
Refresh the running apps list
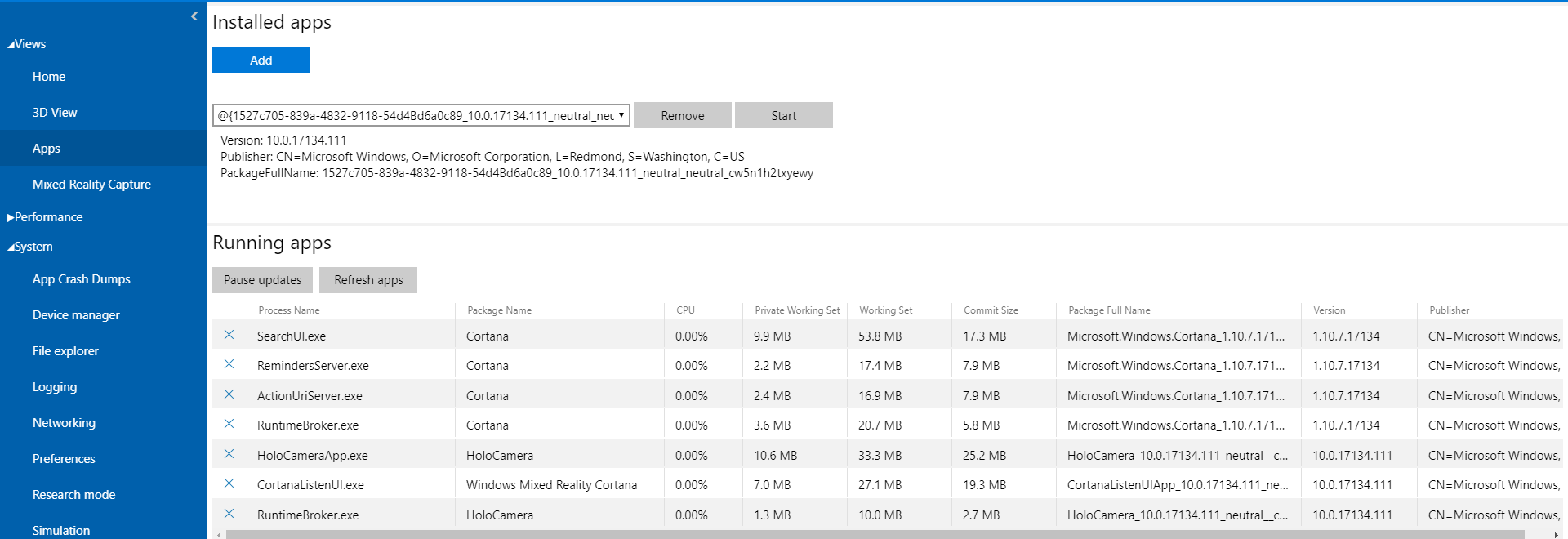point(368,280)
